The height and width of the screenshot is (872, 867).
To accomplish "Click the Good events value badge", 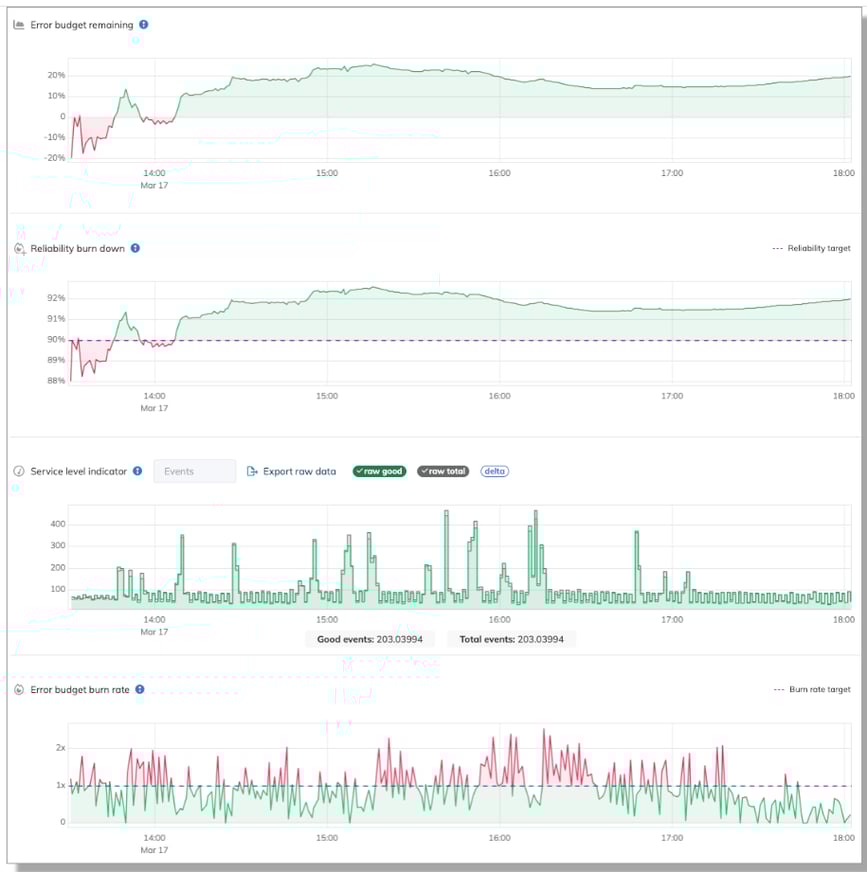I will click(x=370, y=639).
